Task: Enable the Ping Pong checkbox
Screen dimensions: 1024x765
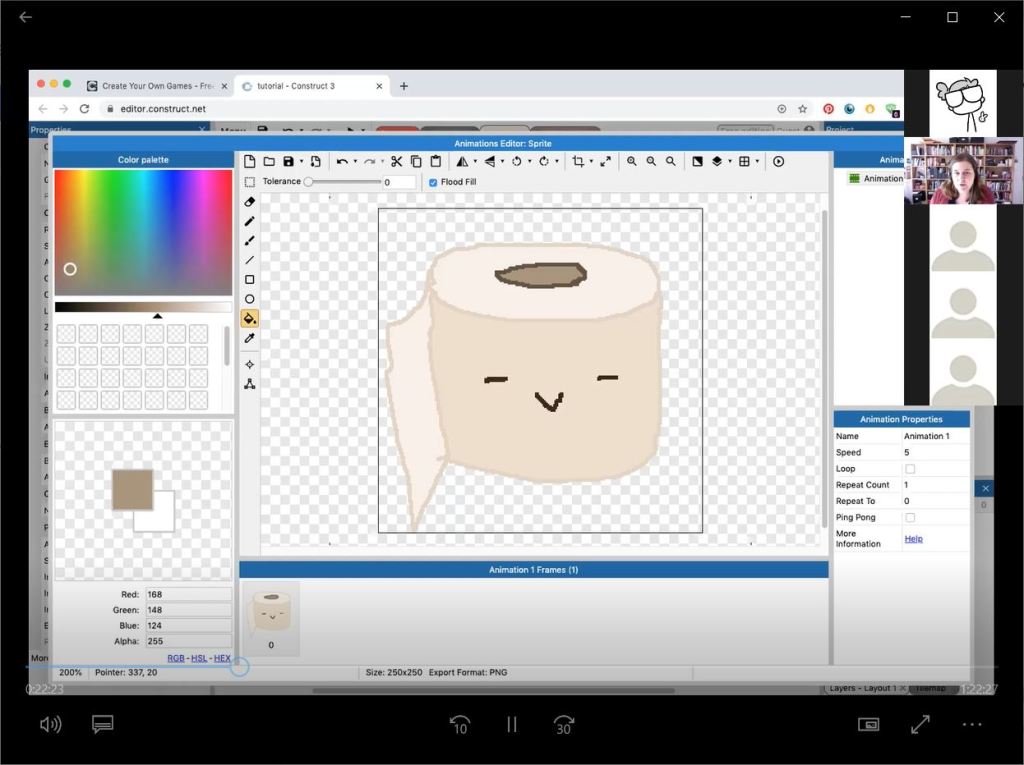Action: pos(910,518)
